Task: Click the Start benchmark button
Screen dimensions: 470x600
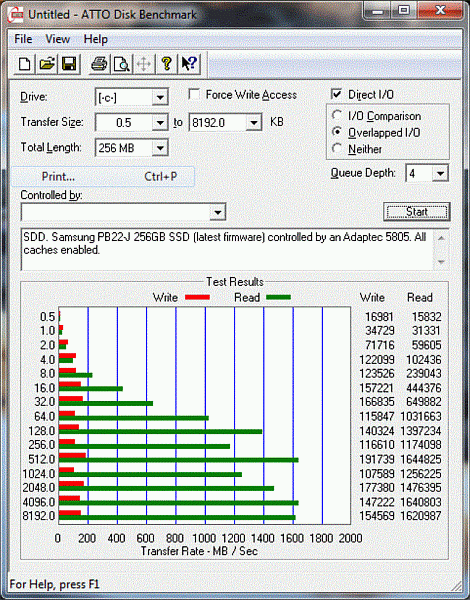Action: (x=416, y=212)
